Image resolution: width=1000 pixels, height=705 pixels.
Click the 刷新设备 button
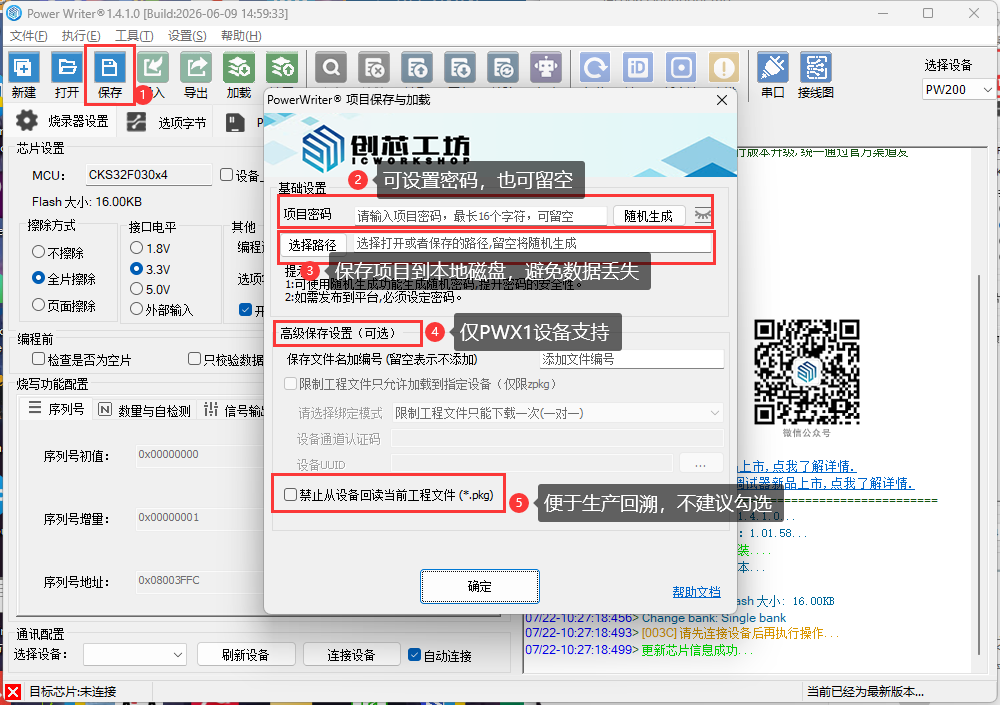click(246, 655)
